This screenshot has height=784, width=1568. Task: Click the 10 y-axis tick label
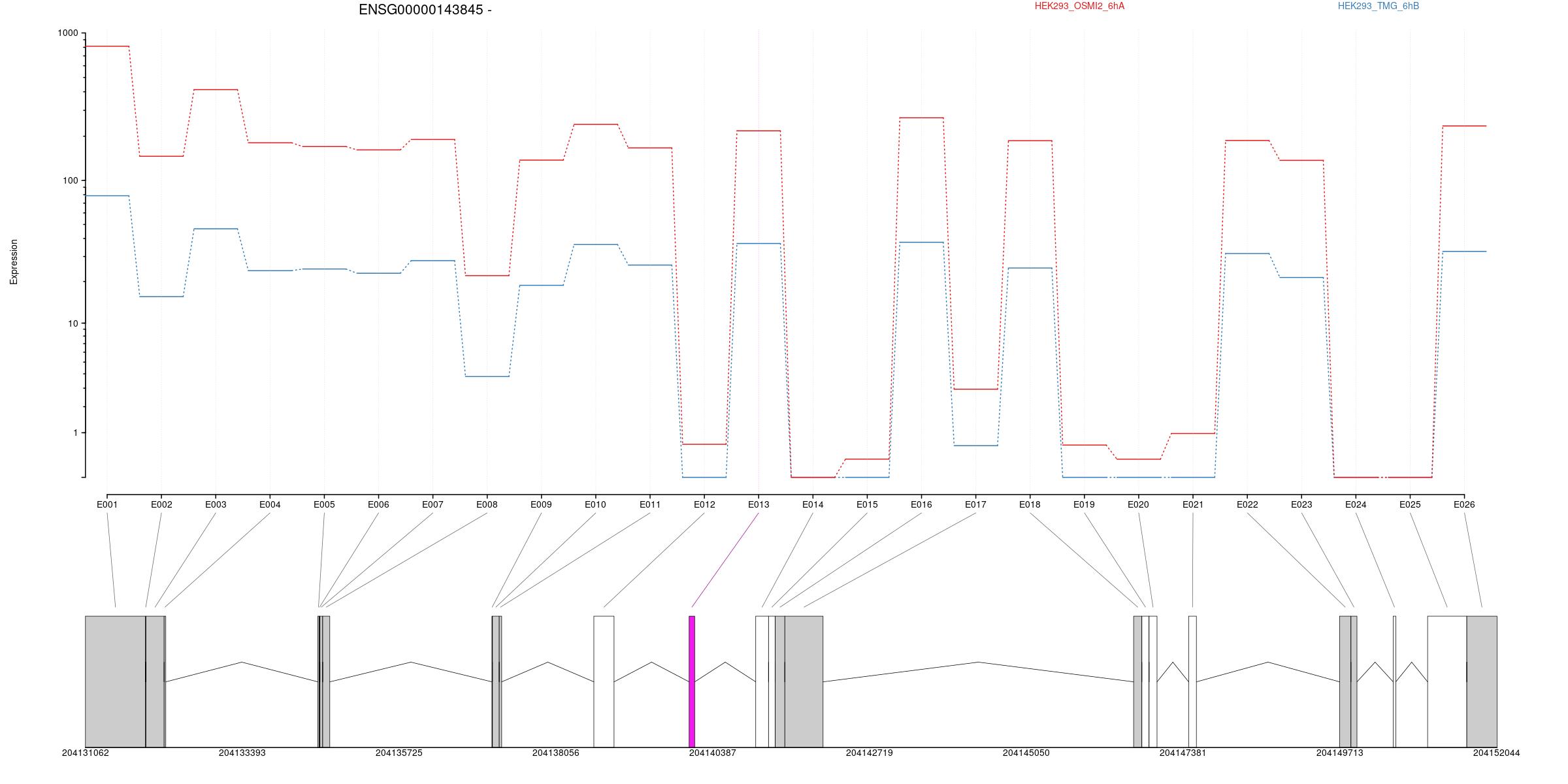pyautogui.click(x=72, y=323)
